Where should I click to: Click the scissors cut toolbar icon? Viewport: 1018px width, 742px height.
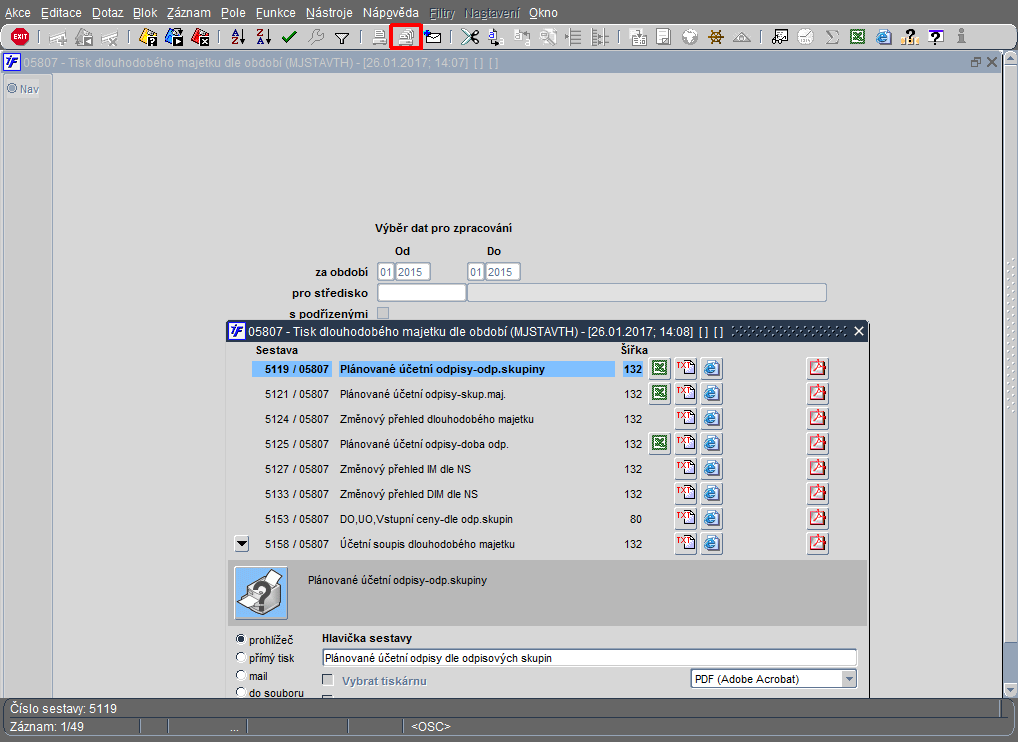(469, 37)
